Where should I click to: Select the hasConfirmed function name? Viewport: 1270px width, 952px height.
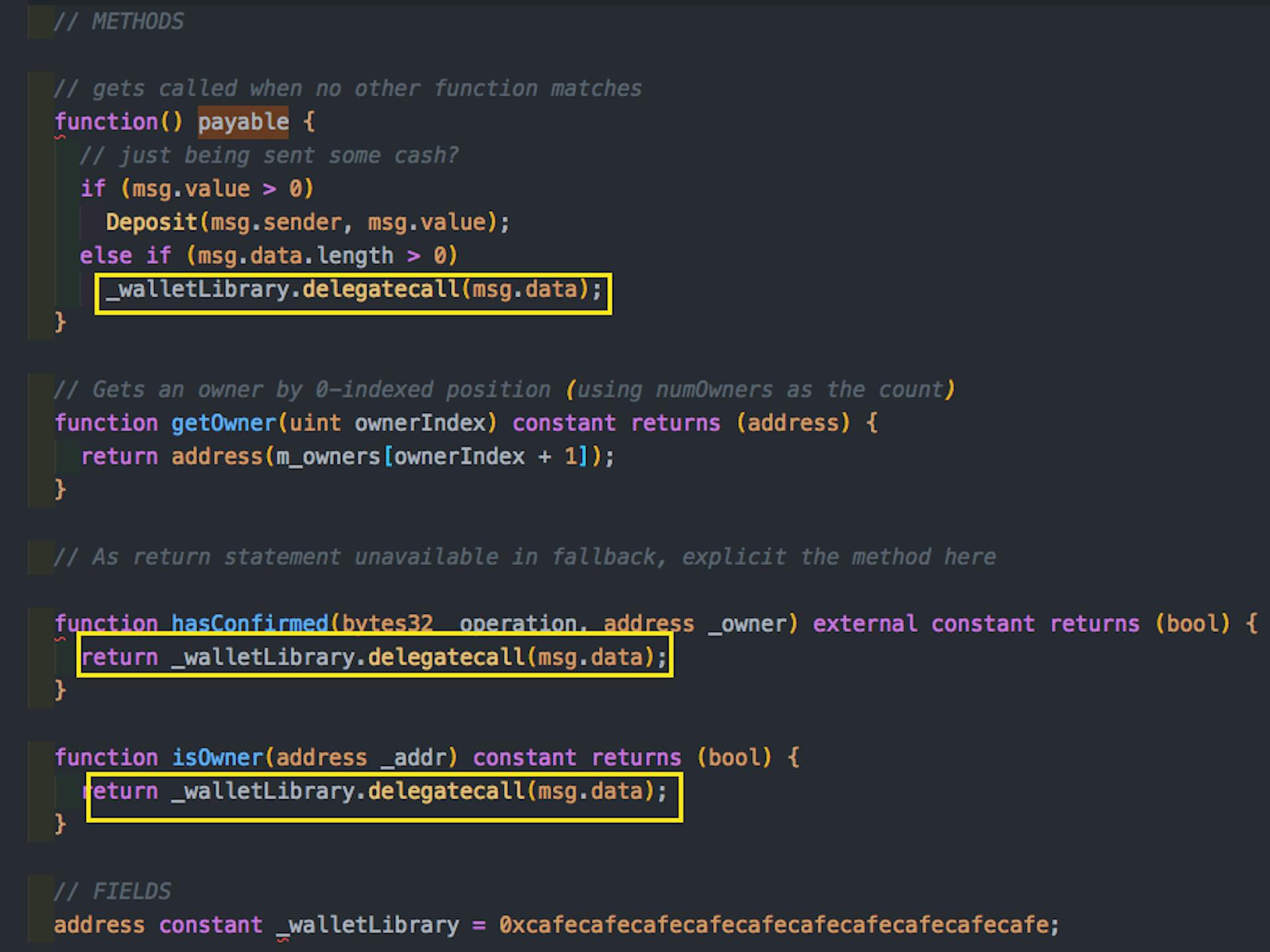250,623
